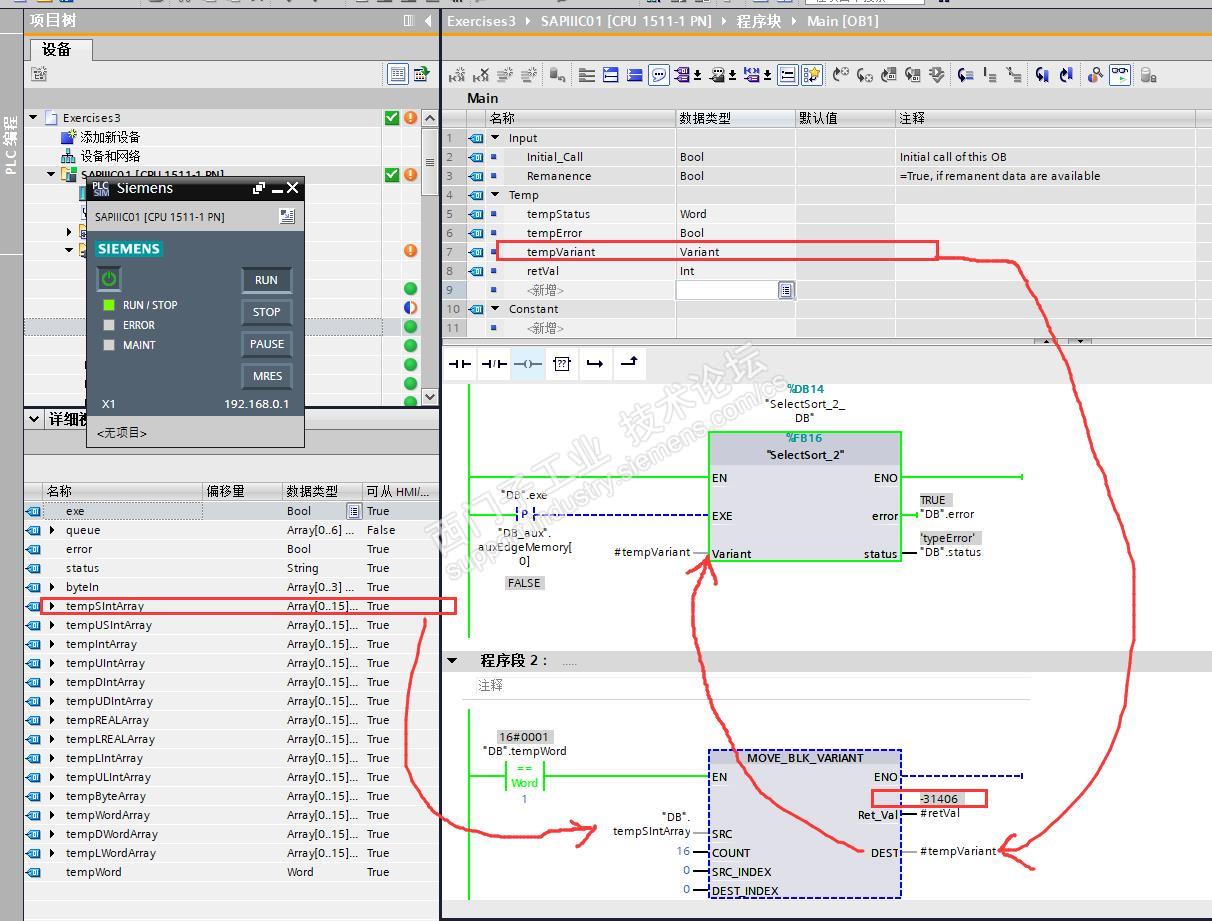Screen dimensions: 1212x921
Task: Insert a close branch
Action: coord(629,364)
